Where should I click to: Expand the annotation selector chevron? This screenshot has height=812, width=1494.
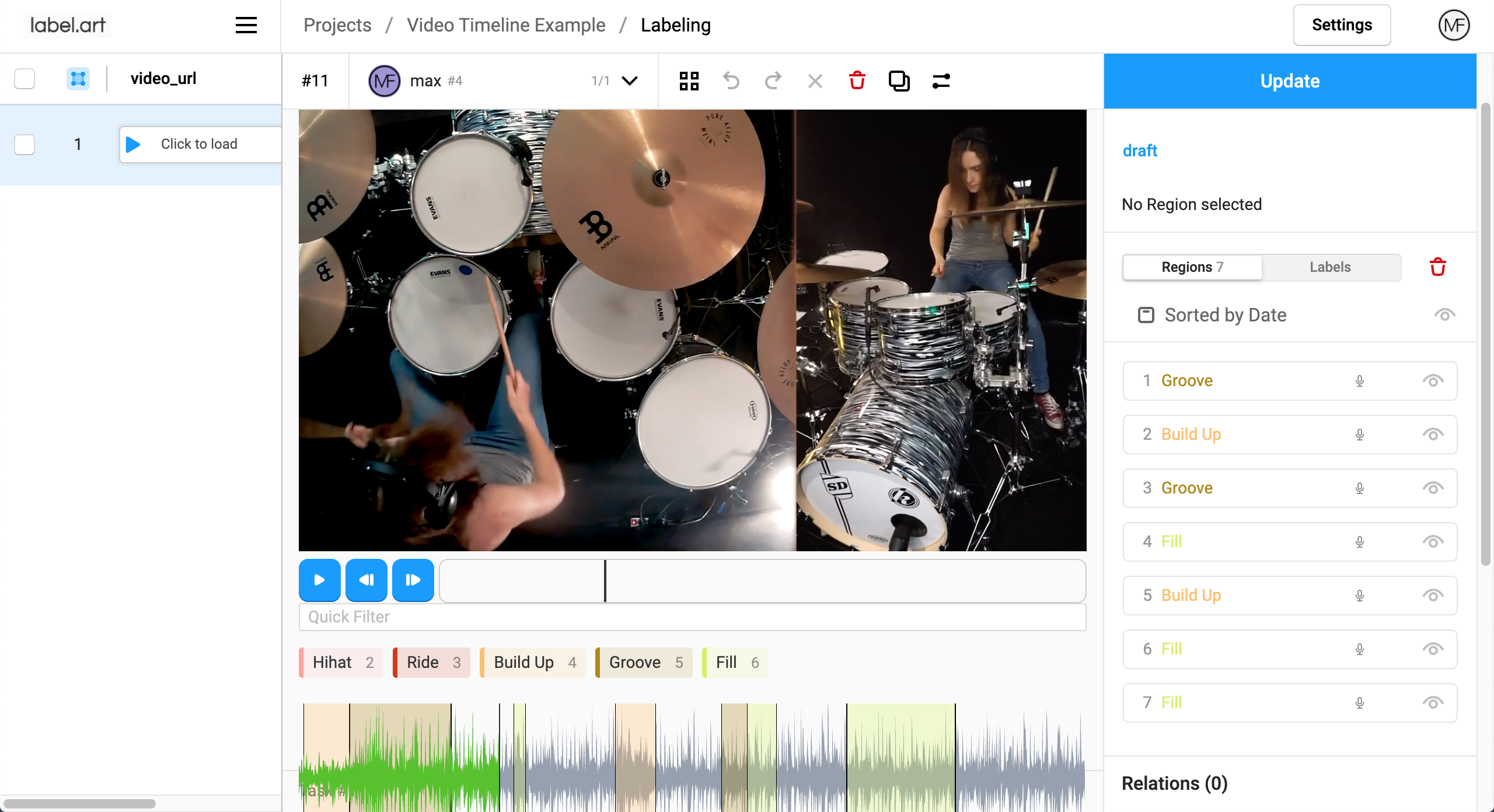pyautogui.click(x=630, y=80)
